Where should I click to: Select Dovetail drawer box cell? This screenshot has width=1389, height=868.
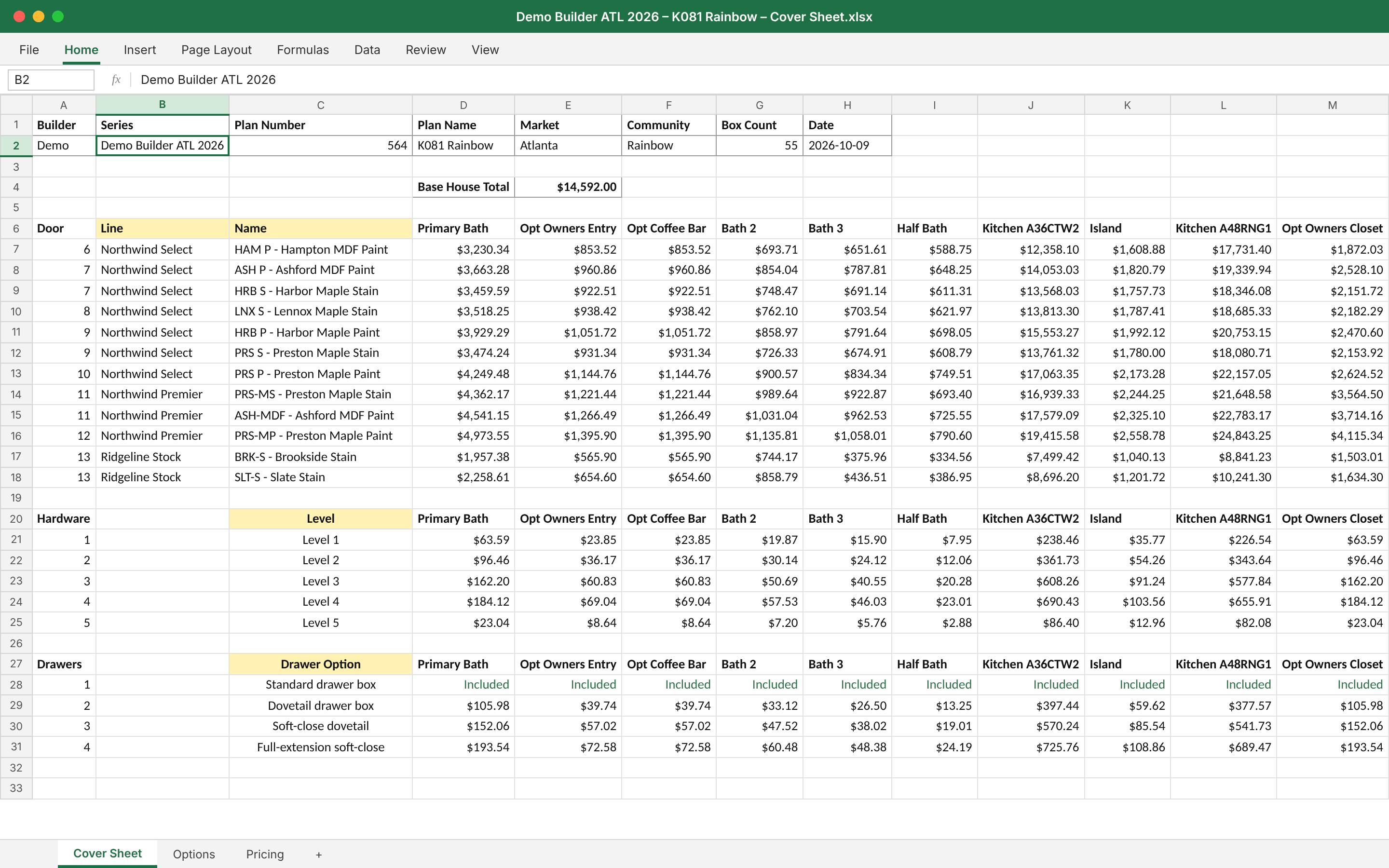(320, 706)
